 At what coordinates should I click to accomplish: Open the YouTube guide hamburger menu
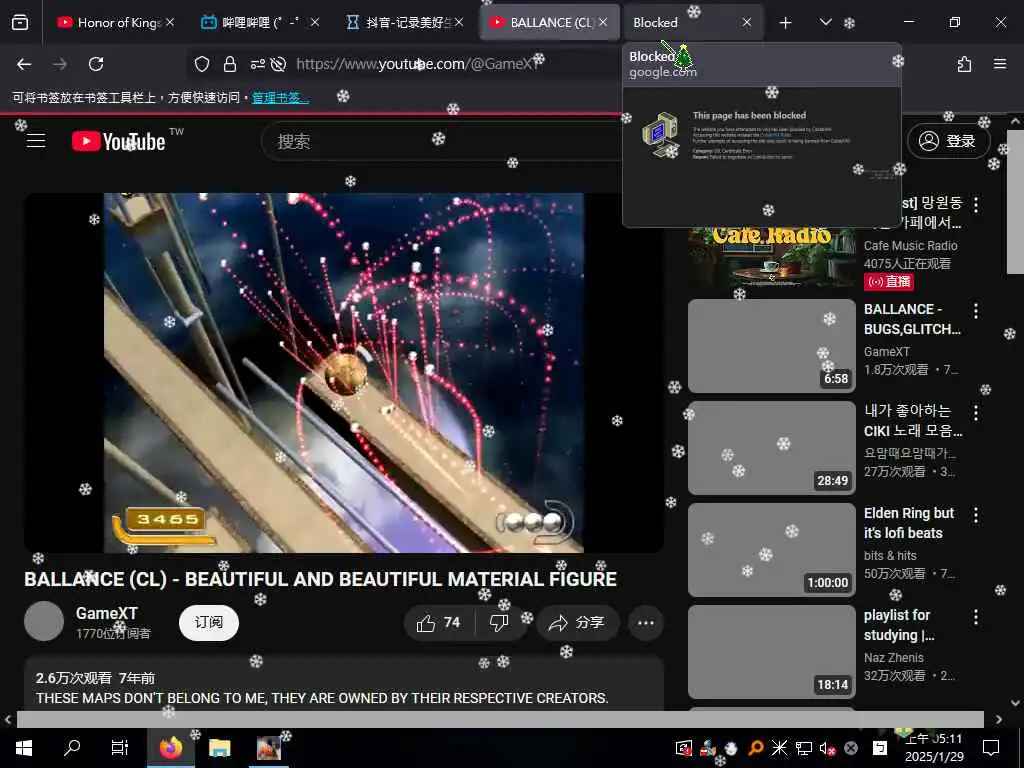pyautogui.click(x=36, y=141)
